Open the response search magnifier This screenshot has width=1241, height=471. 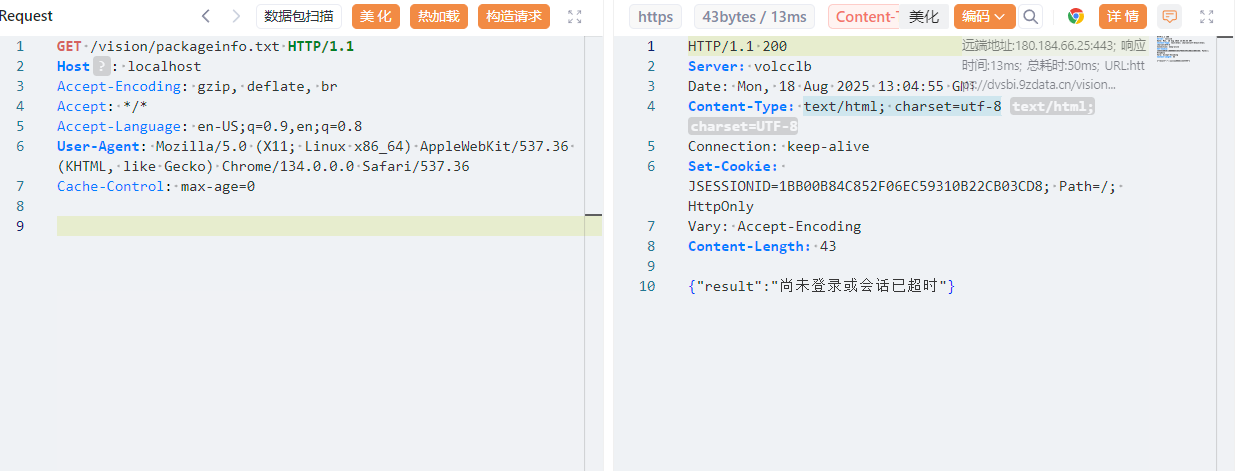[x=1031, y=16]
